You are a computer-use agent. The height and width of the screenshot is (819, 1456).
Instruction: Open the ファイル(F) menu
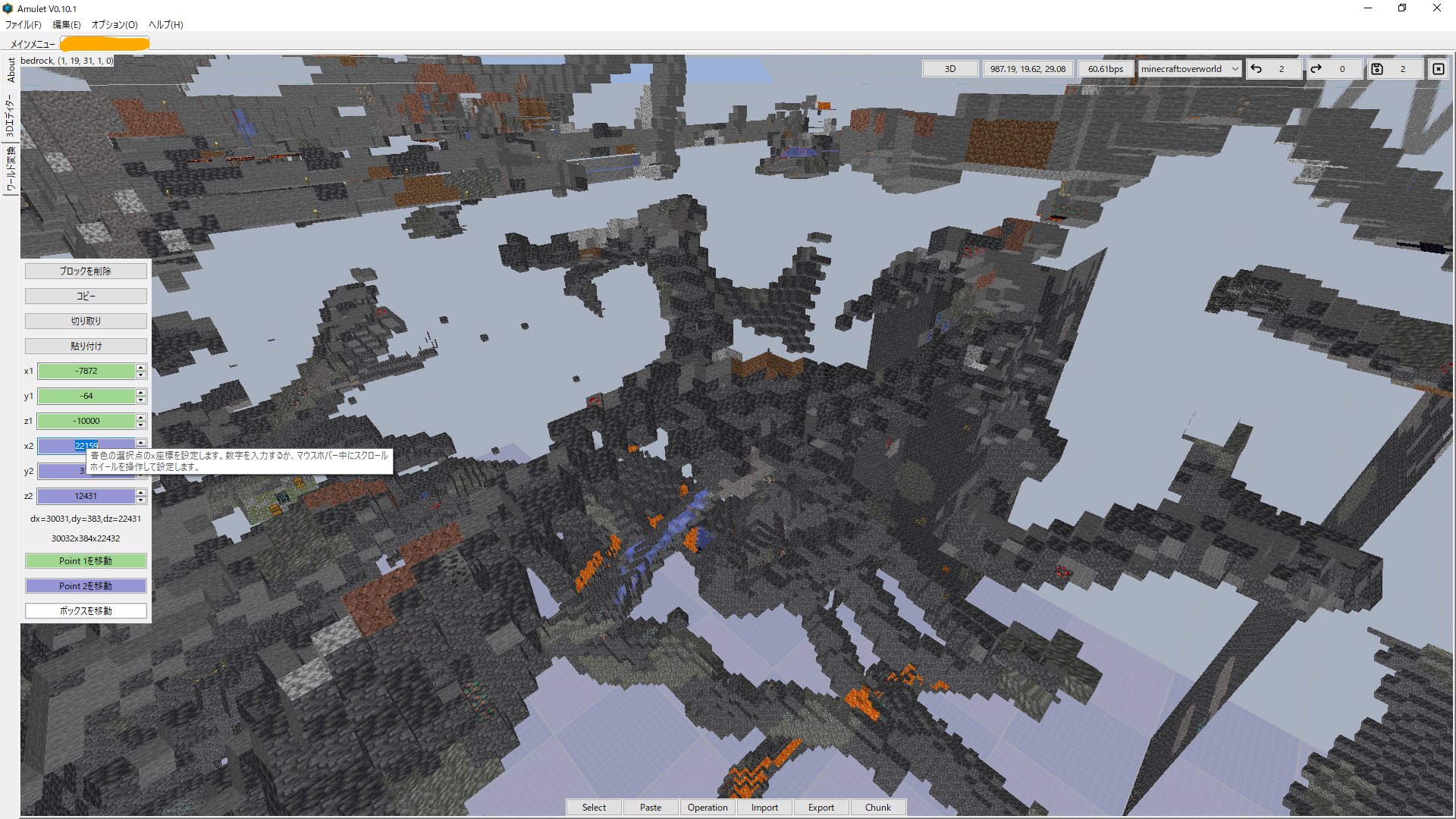pos(23,24)
